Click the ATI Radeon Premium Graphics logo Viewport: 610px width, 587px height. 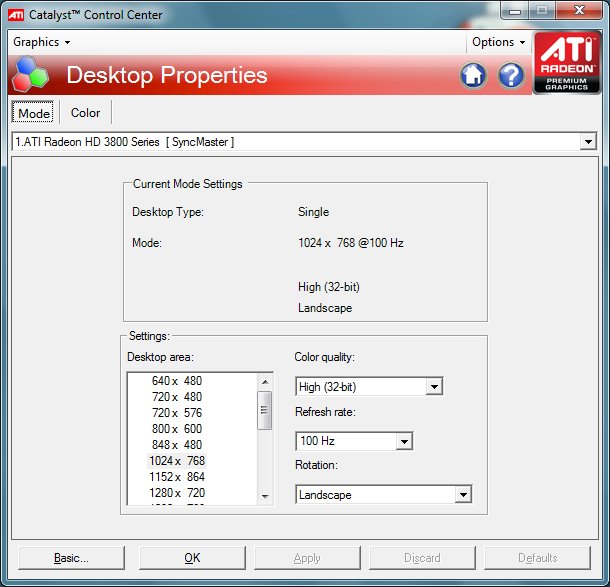[566, 63]
